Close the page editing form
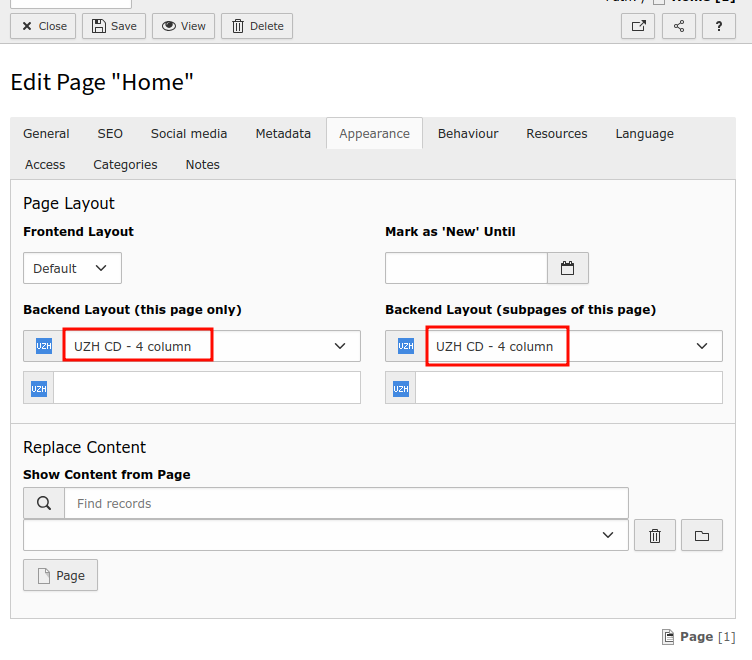752x660 pixels. [x=43, y=26]
